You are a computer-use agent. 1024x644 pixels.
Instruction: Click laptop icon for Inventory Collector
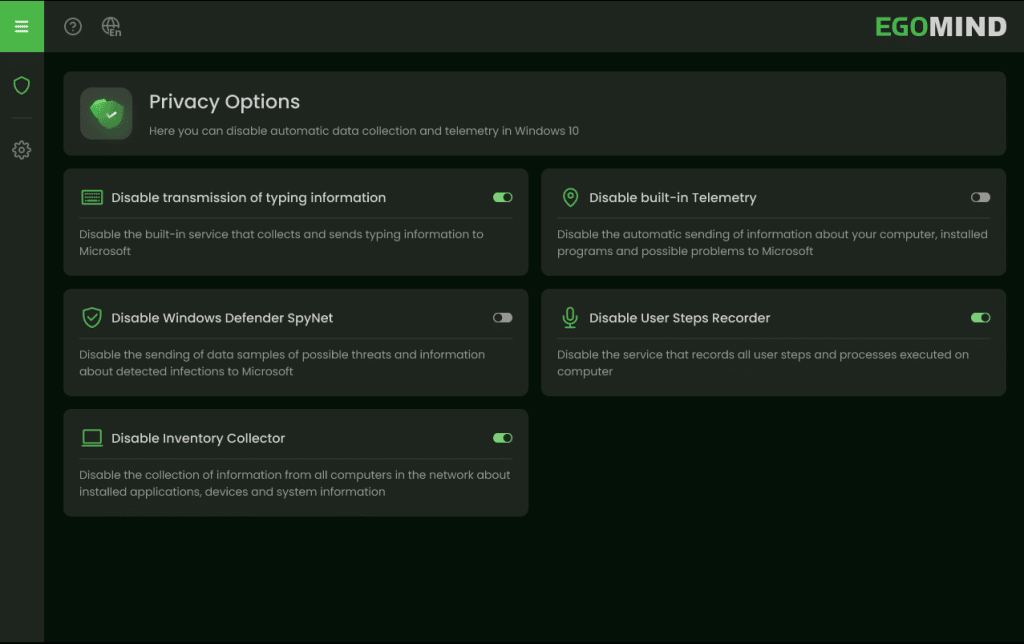(x=92, y=438)
